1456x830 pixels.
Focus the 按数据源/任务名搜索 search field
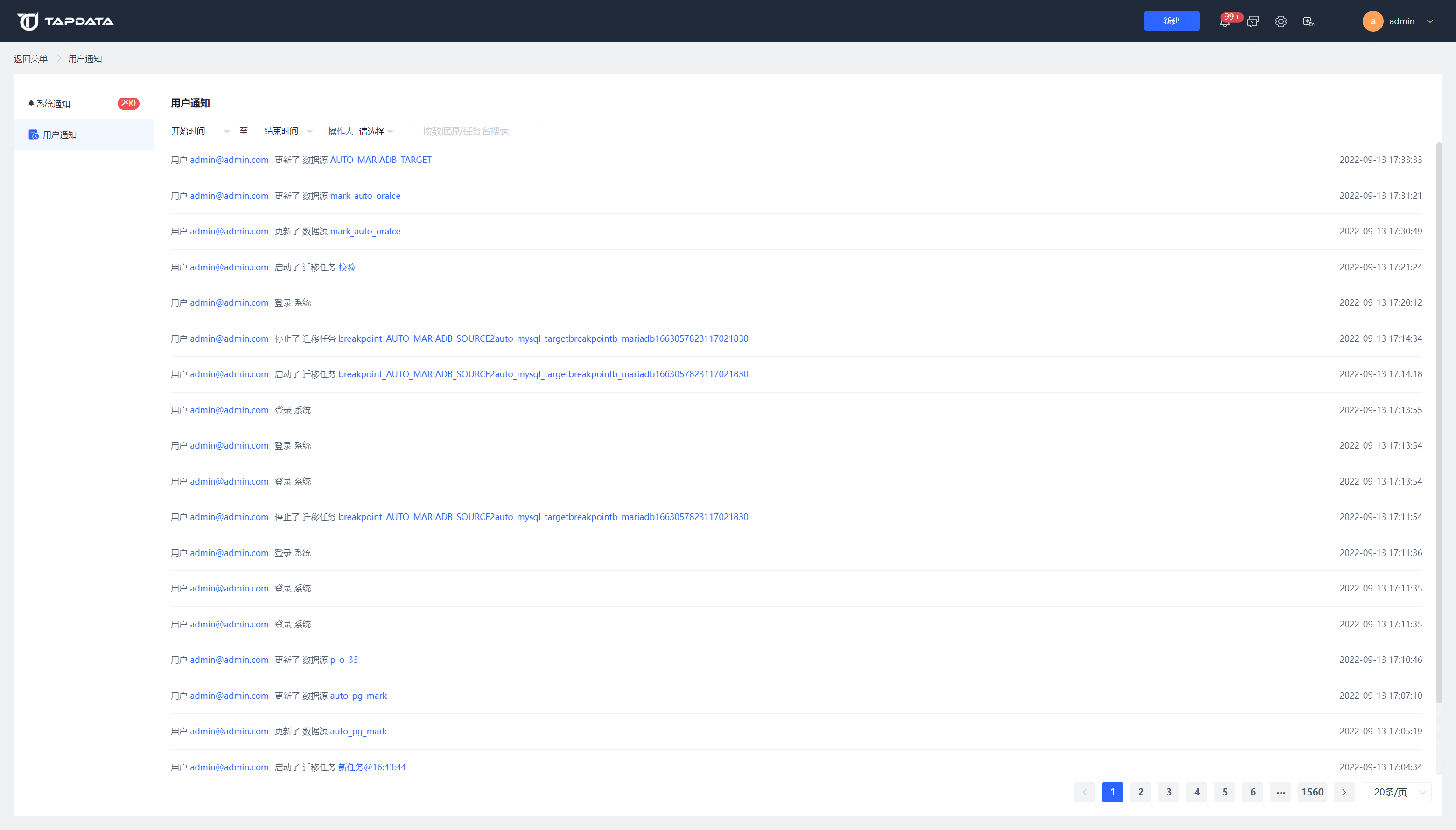tap(475, 131)
